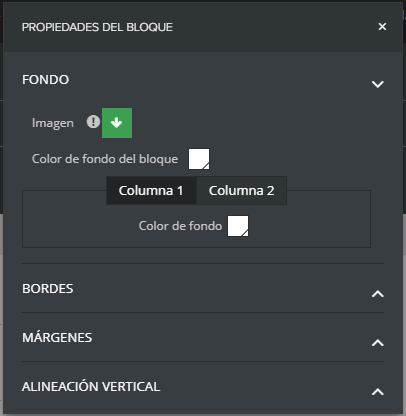Switch to the Columna 1 tab
Image resolution: width=406 pixels, height=416 pixels.
click(x=151, y=191)
